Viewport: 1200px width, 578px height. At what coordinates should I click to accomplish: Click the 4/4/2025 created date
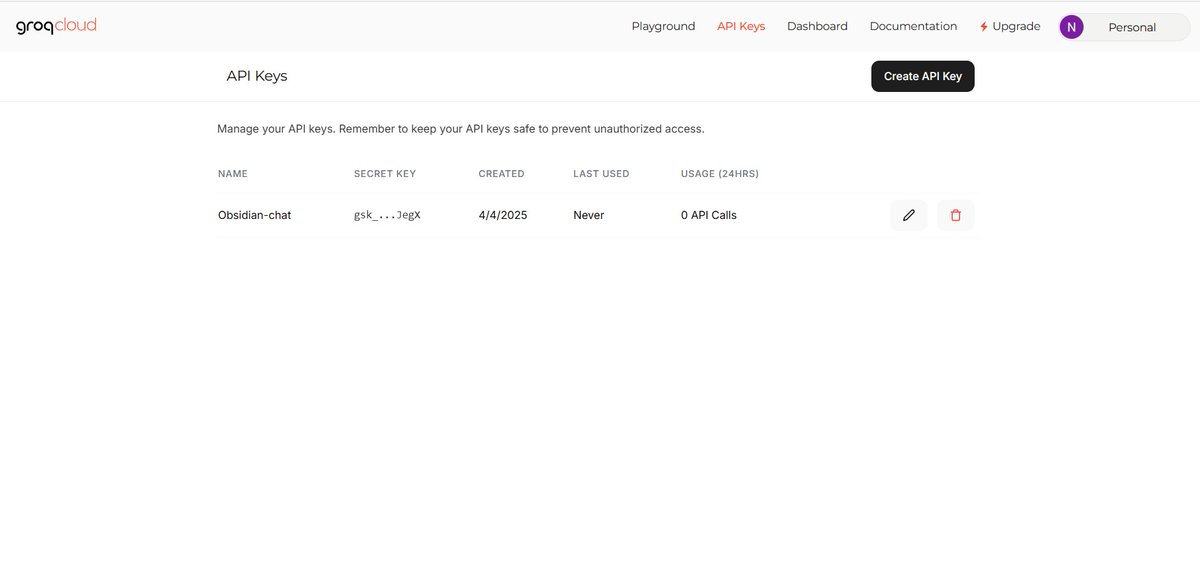coord(503,215)
